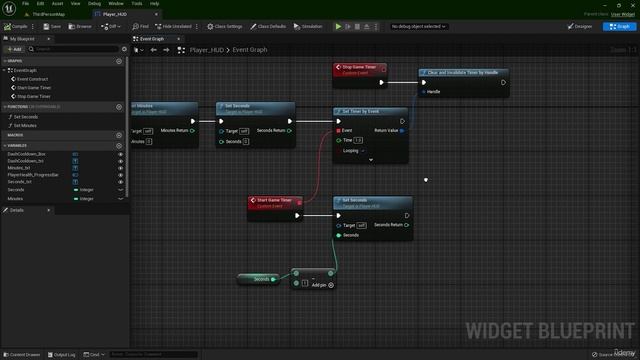Collapse the Variables section
Viewport: 640px width, 360px height.
tap(5, 146)
